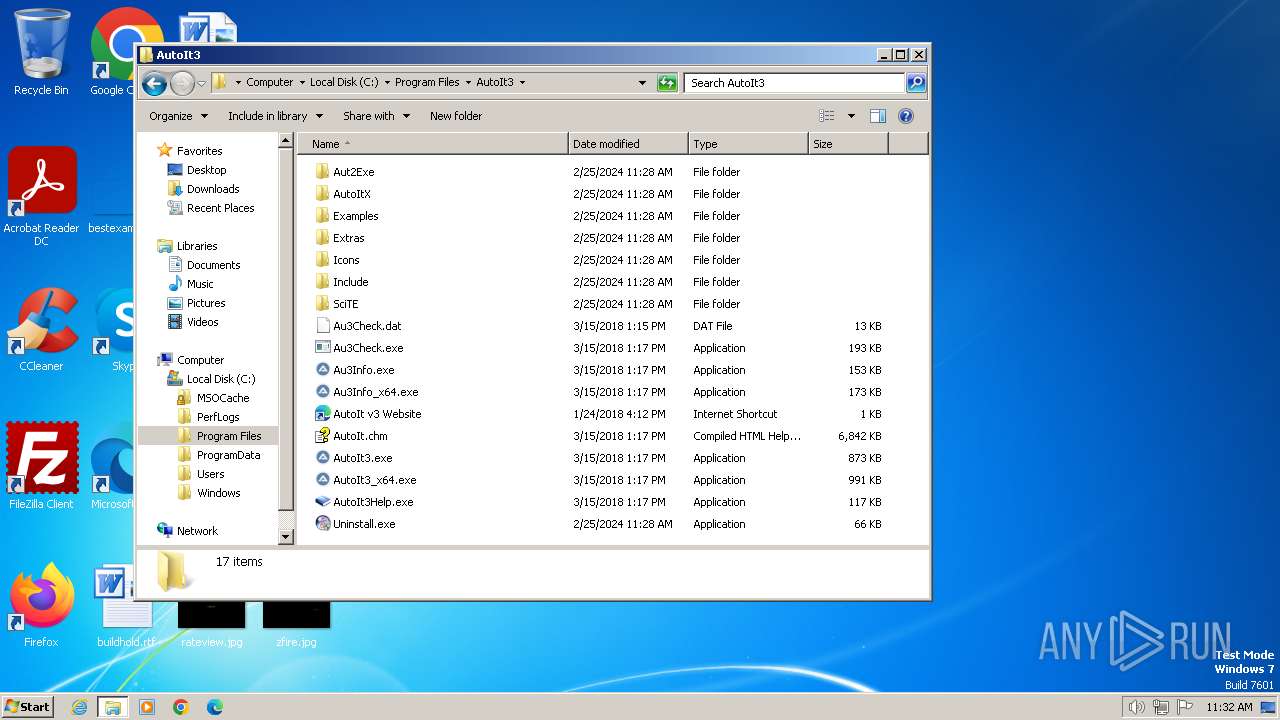Viewport: 1280px width, 720px height.
Task: Select the Au3Info.exe application
Action: (363, 370)
